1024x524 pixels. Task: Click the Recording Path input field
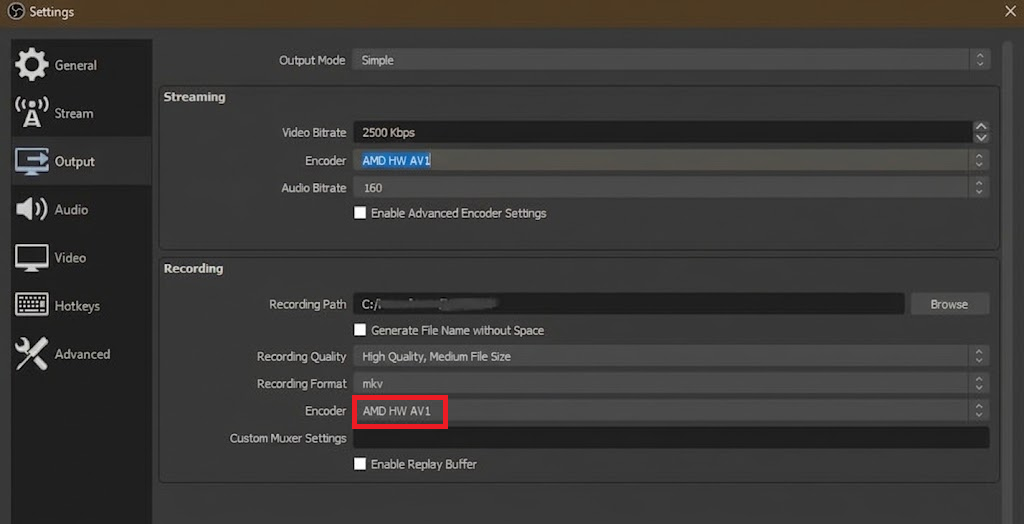coord(628,304)
